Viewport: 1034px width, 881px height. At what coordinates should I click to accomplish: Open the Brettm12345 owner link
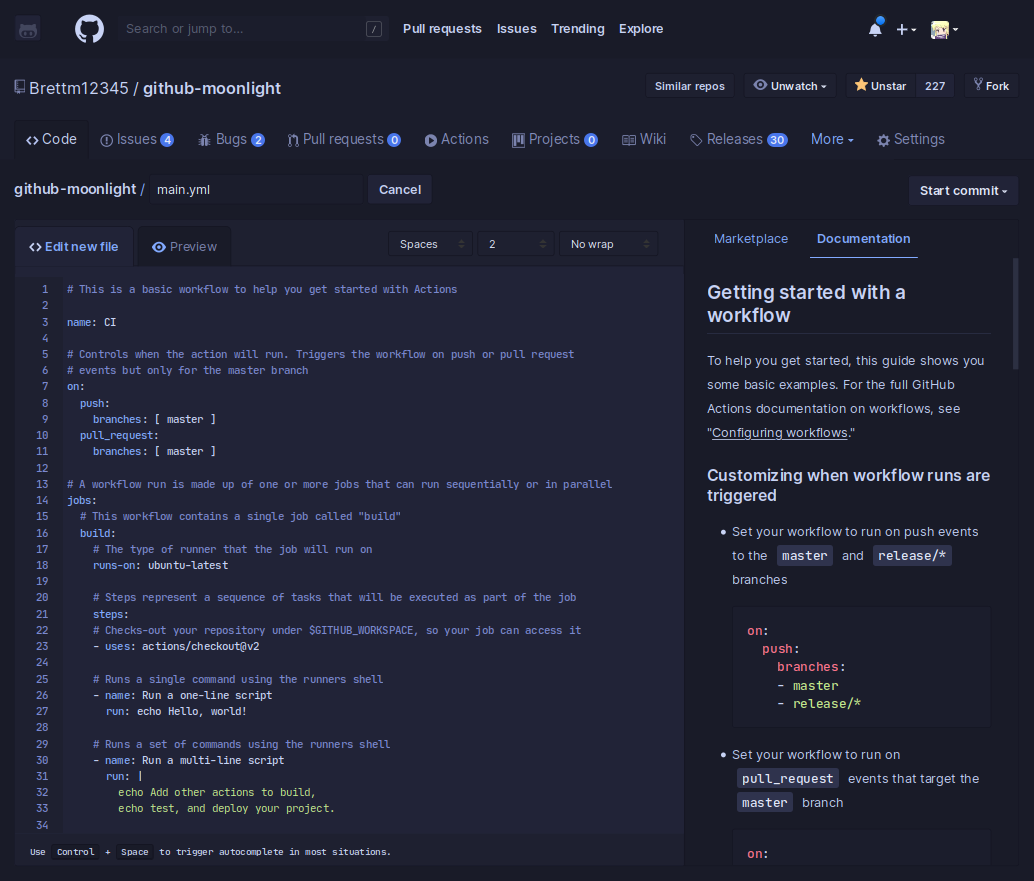(78, 88)
